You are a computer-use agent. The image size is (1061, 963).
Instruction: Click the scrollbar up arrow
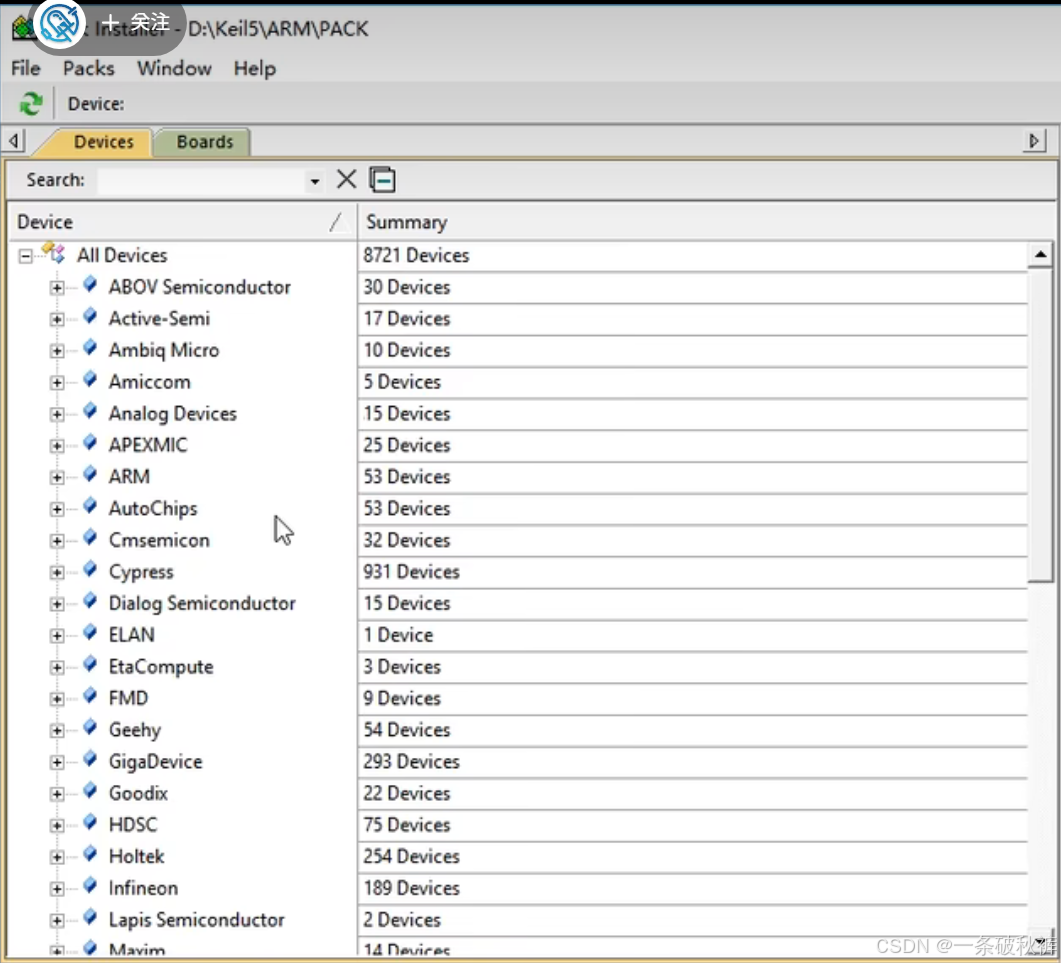point(1040,255)
